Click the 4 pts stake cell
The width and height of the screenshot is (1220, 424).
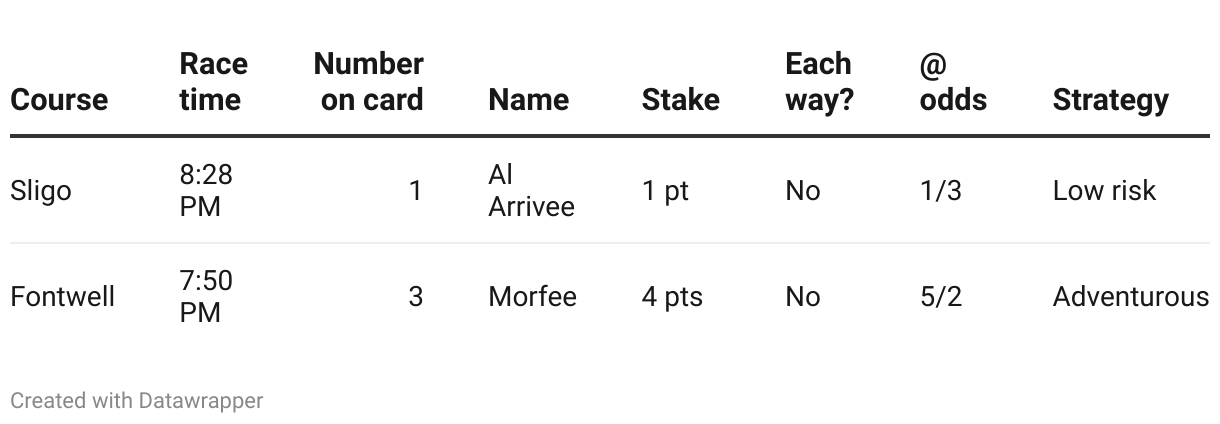pos(672,297)
